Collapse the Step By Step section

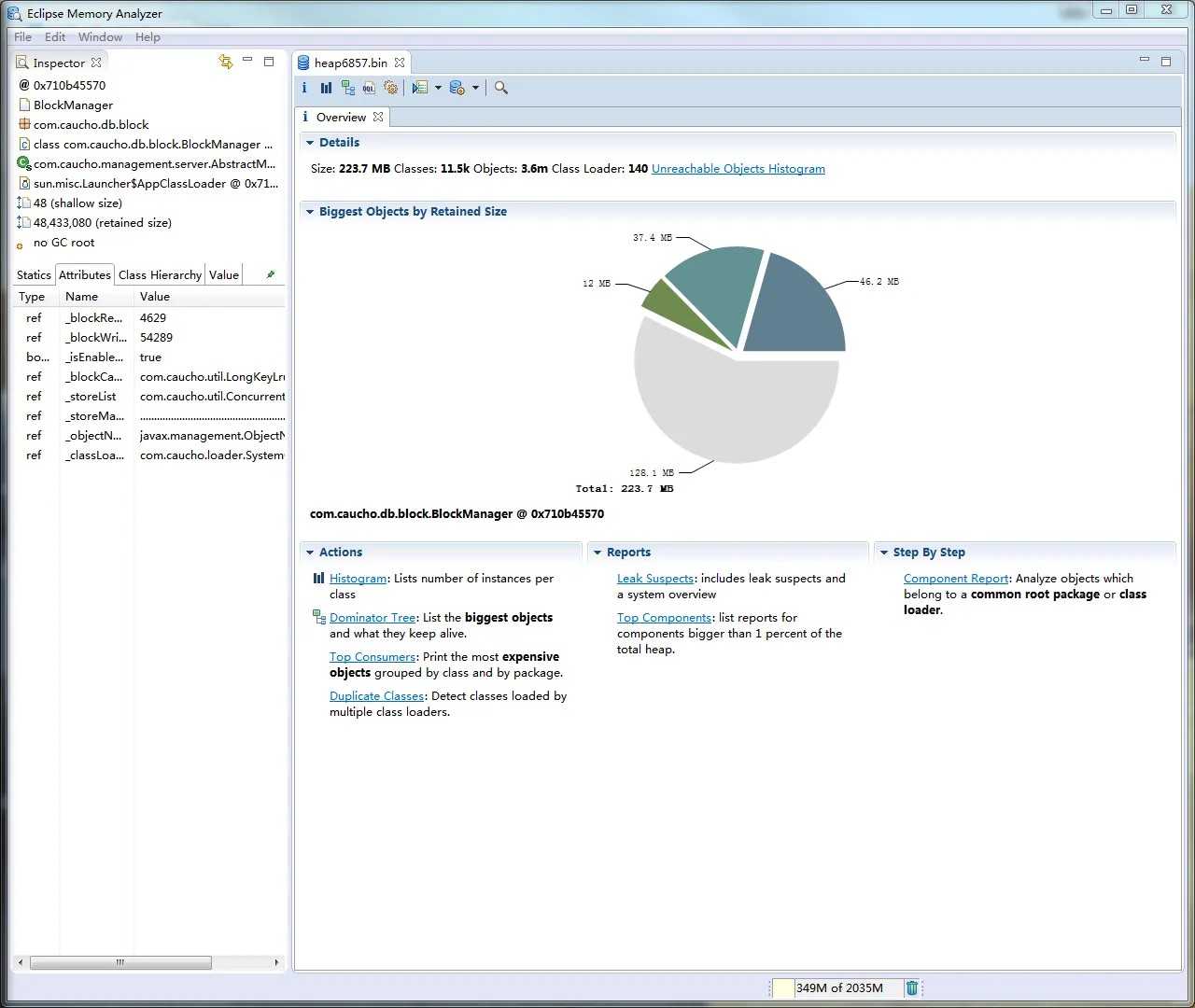[x=884, y=553]
